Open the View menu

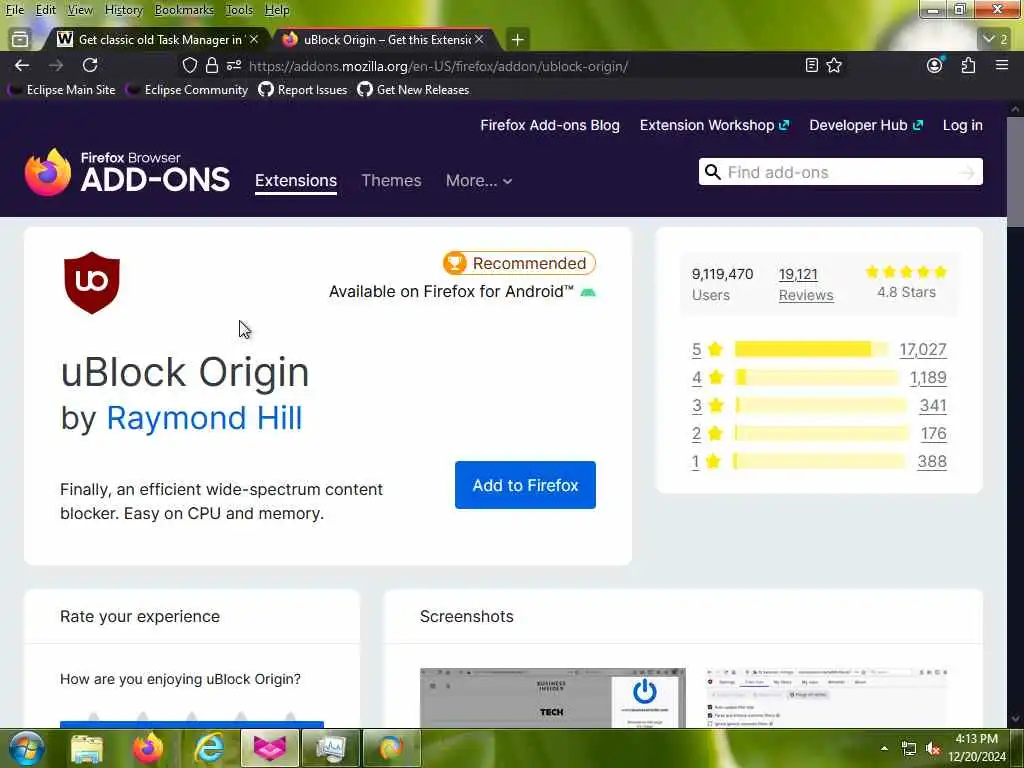(x=80, y=10)
